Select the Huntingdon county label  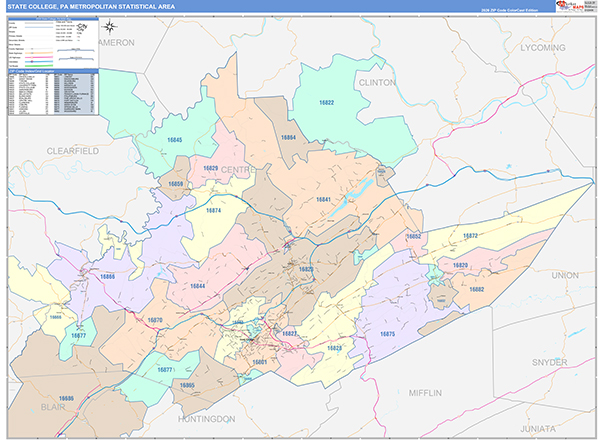click(x=208, y=417)
